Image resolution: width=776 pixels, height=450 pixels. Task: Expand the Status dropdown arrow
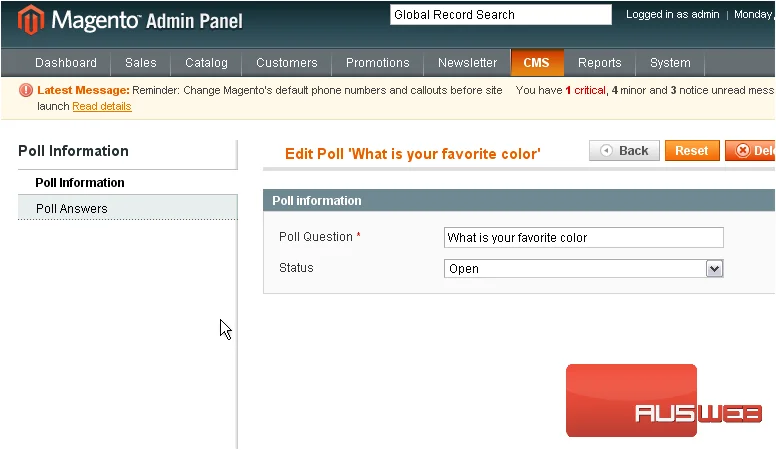click(x=714, y=269)
